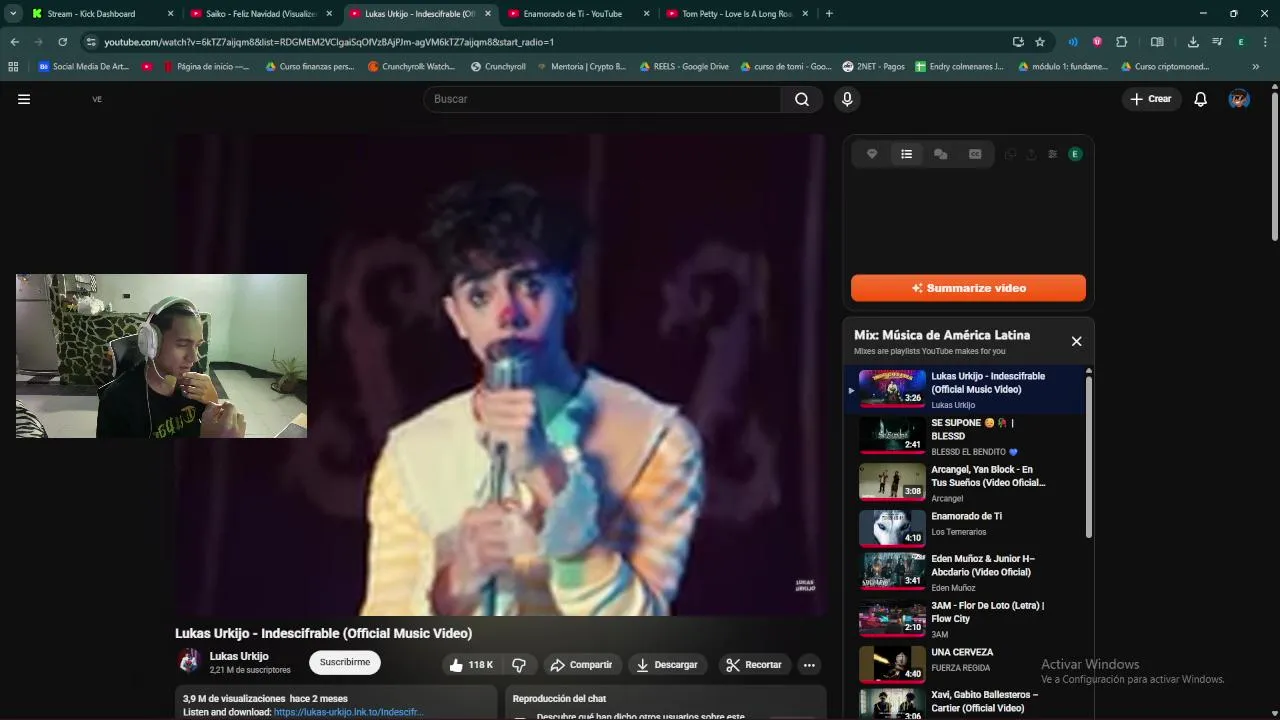
Task: Play Enamorado de Ti by Los Temerarios
Action: (966, 526)
